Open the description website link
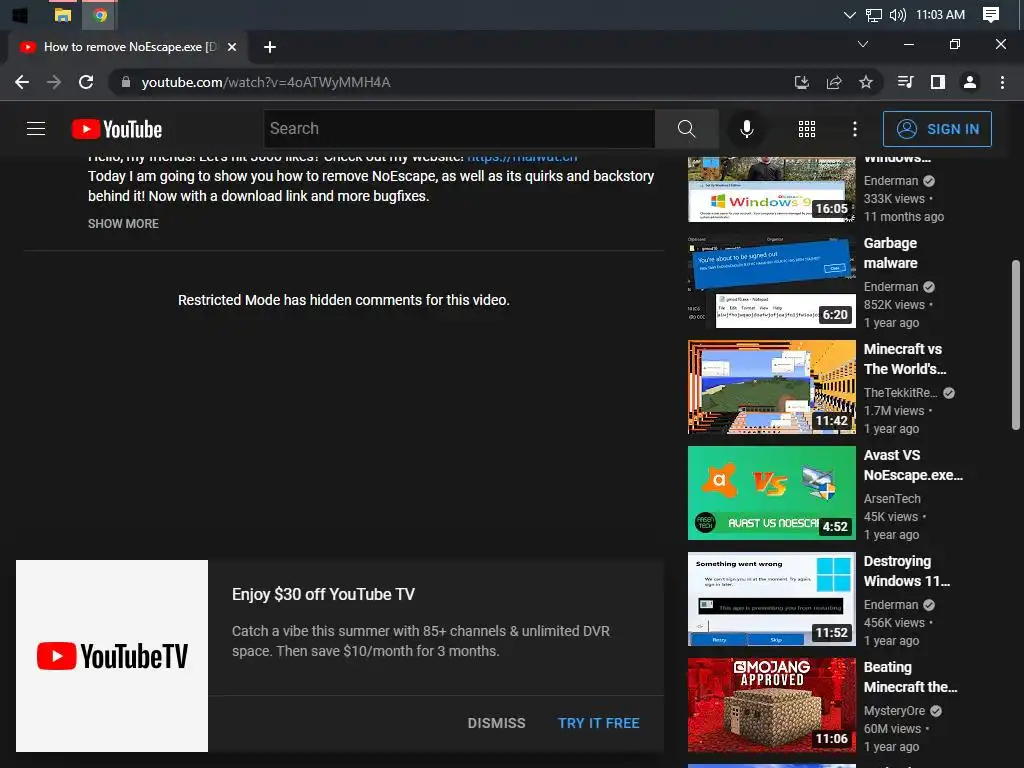The height and width of the screenshot is (768, 1024). point(522,158)
